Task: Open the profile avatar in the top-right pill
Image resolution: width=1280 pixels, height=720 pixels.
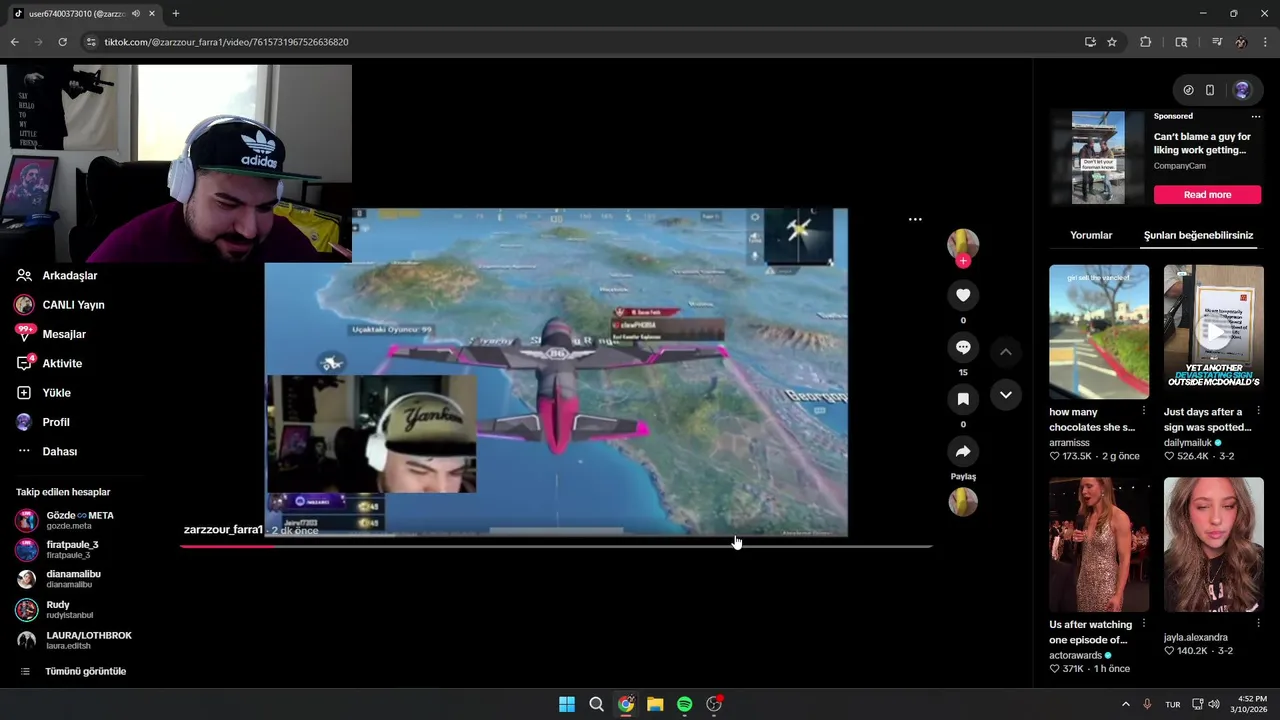Action: (1242, 90)
